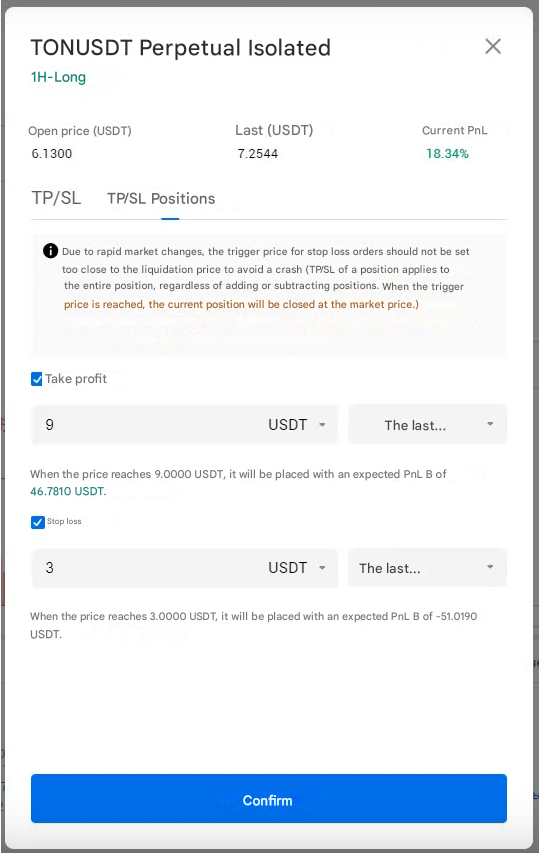This screenshot has width=539, height=853.
Task: Click the Stop loss label text
Action: [x=64, y=521]
